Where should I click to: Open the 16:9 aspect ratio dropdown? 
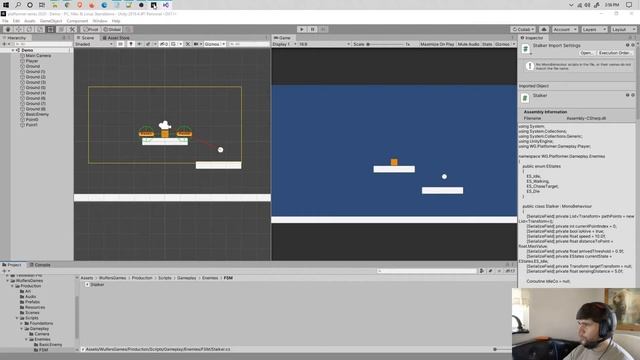pyautogui.click(x=324, y=44)
